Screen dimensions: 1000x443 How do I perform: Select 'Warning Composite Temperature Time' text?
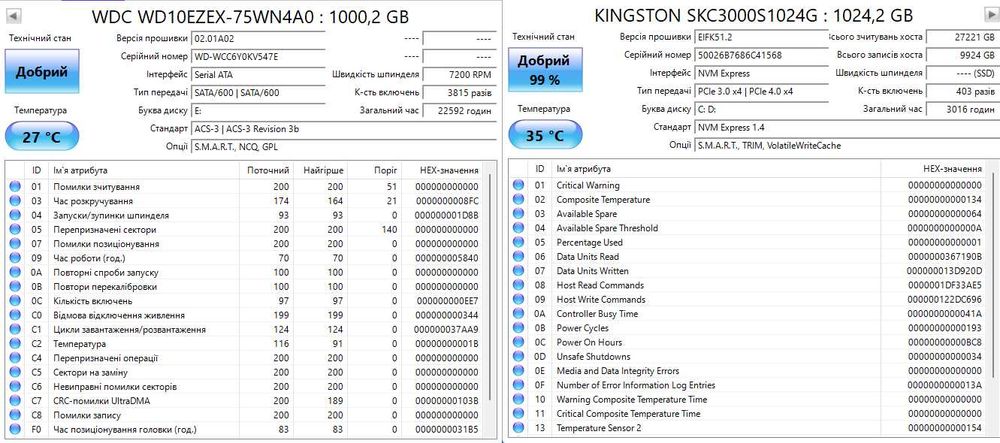(632, 400)
